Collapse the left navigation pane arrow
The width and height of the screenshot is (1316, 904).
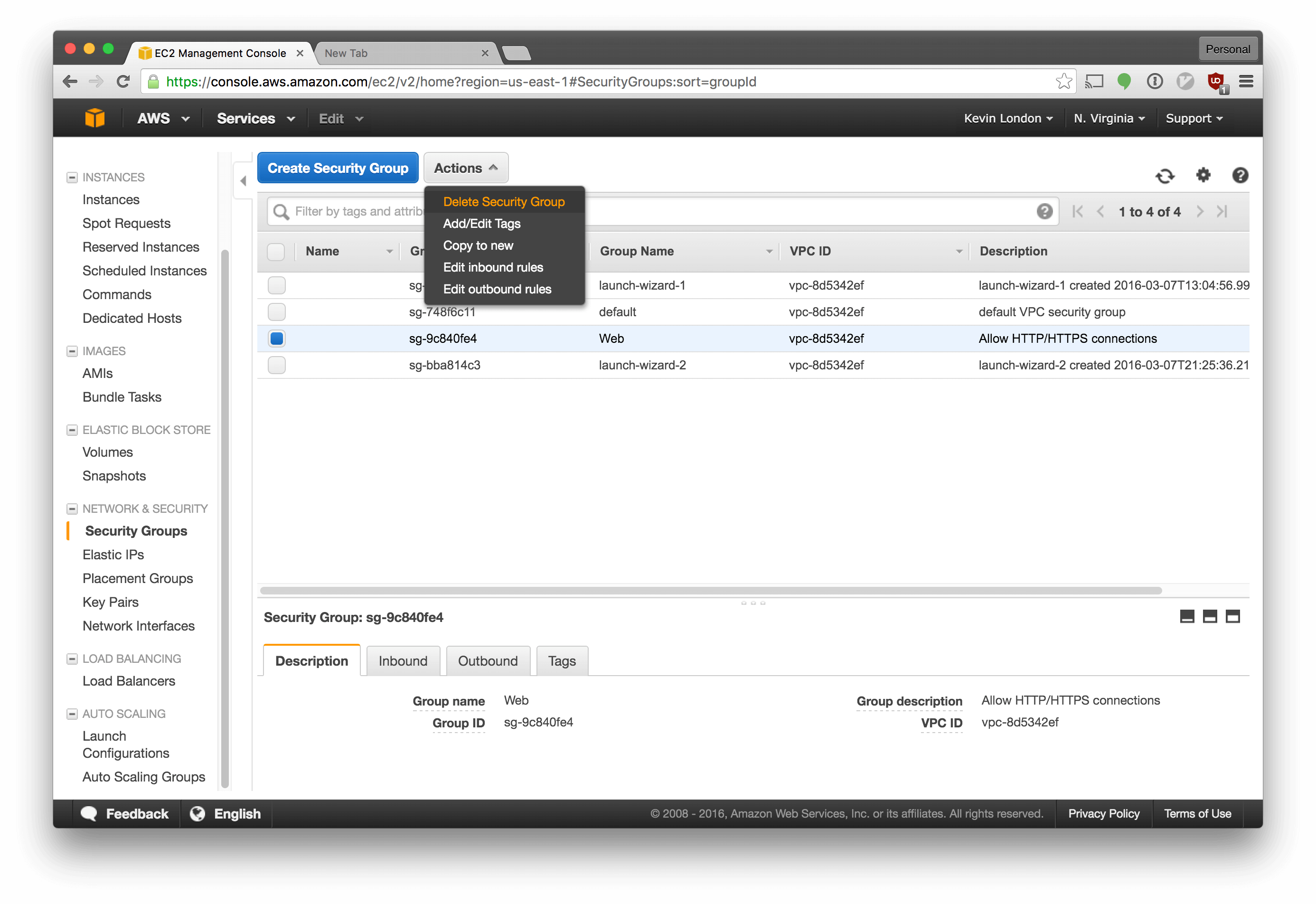(x=243, y=181)
